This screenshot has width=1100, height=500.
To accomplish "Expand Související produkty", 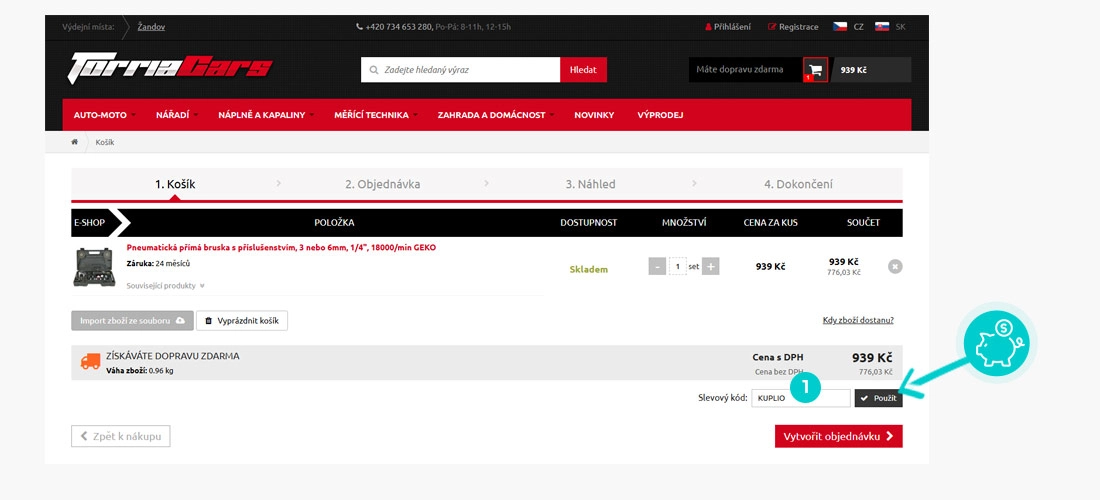I will 166,285.
